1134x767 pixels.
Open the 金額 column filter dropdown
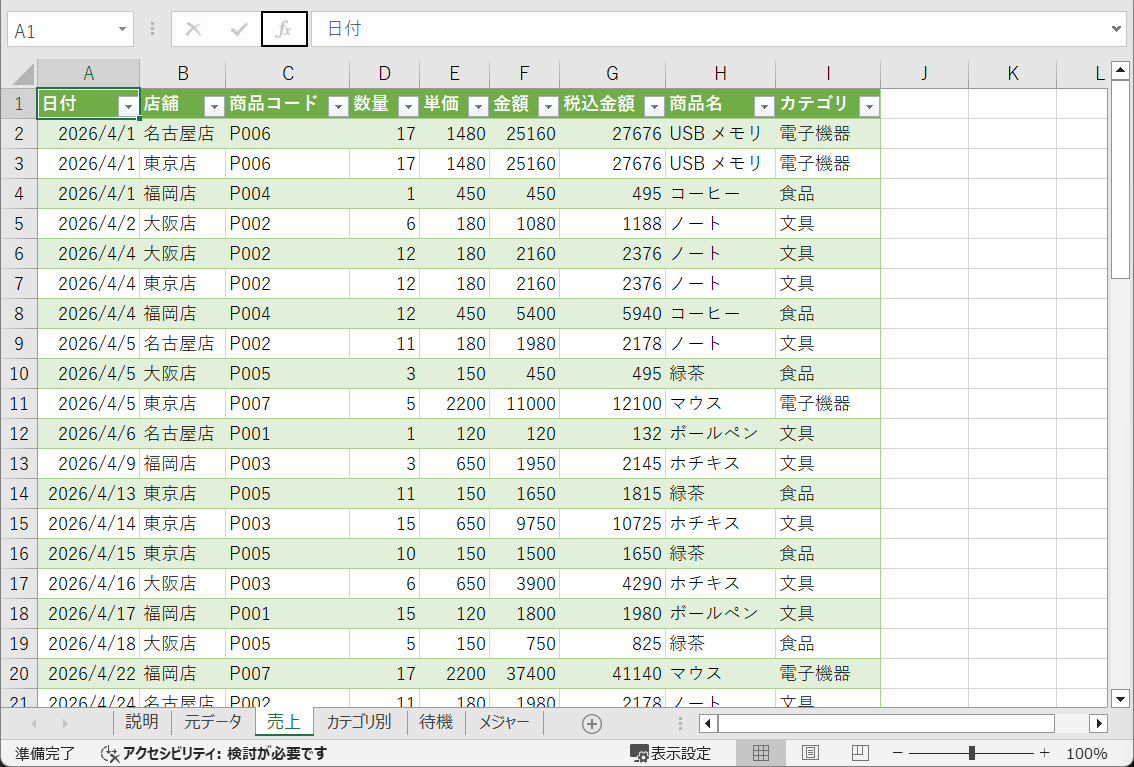click(548, 107)
